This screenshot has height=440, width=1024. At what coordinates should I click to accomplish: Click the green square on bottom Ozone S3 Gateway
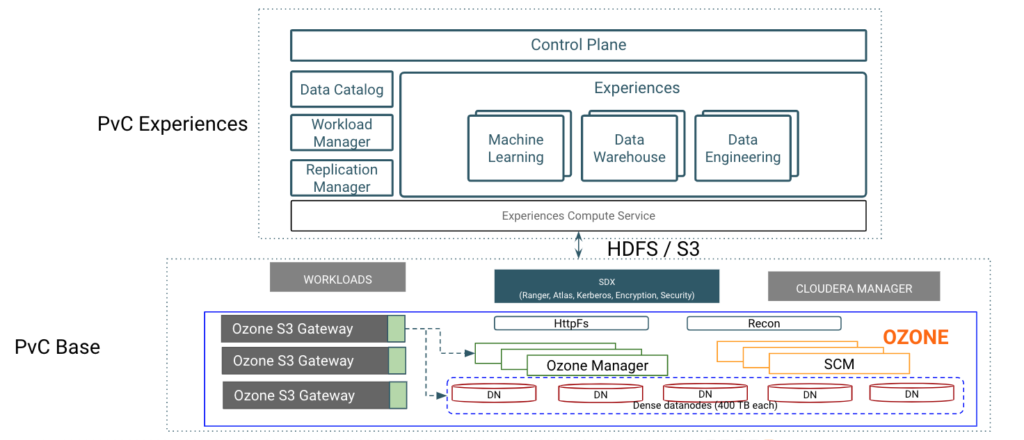395,394
